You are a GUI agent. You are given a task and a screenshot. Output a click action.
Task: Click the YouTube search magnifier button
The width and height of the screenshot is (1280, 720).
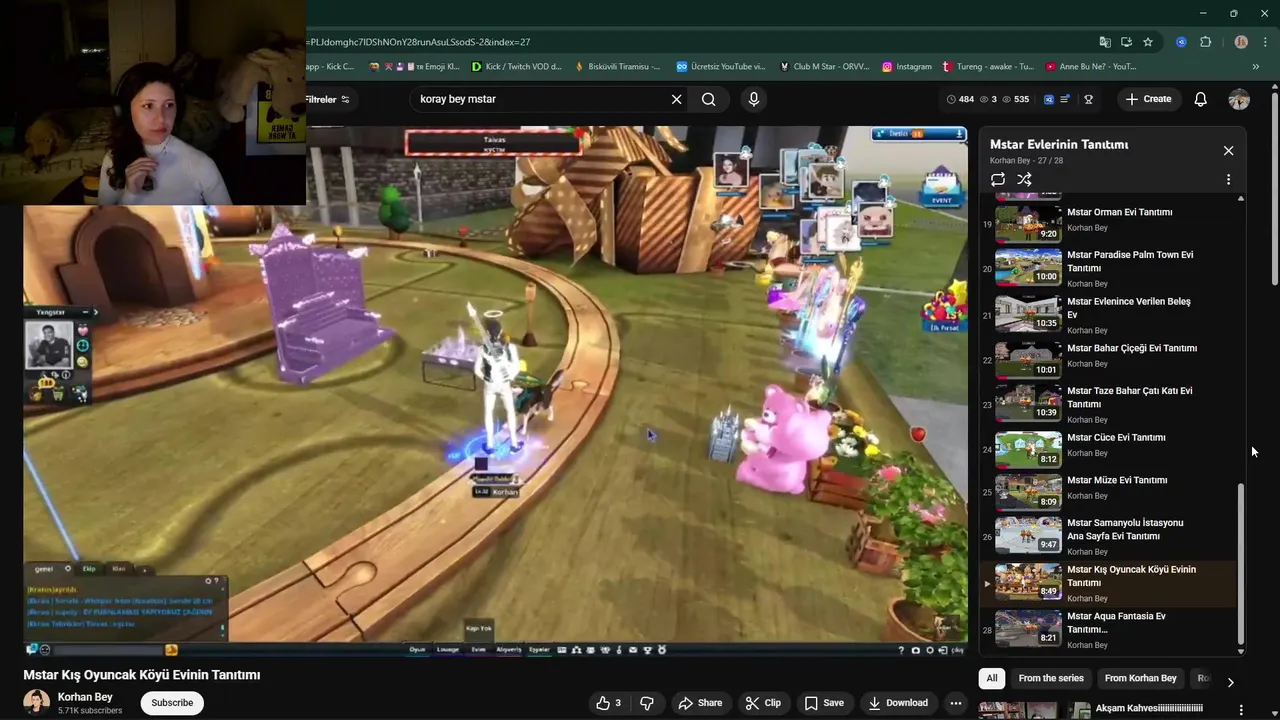708,99
